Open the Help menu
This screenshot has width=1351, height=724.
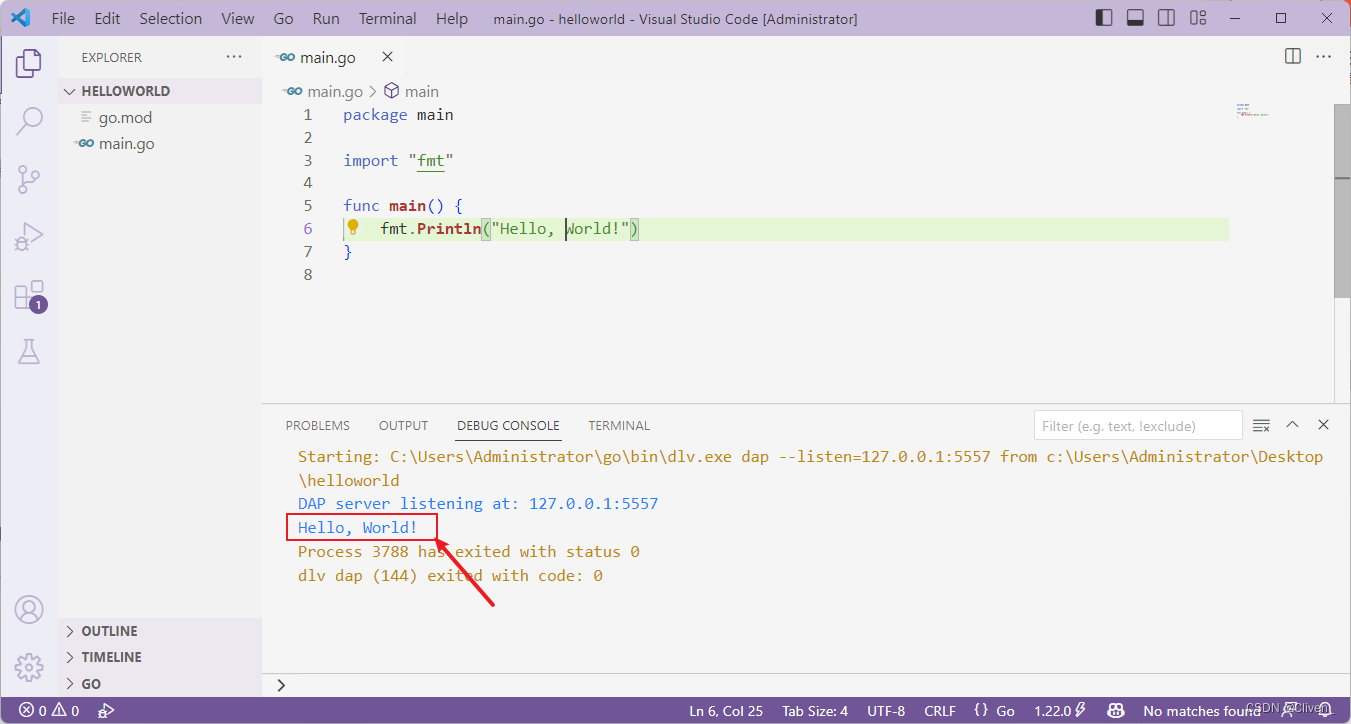[x=452, y=18]
